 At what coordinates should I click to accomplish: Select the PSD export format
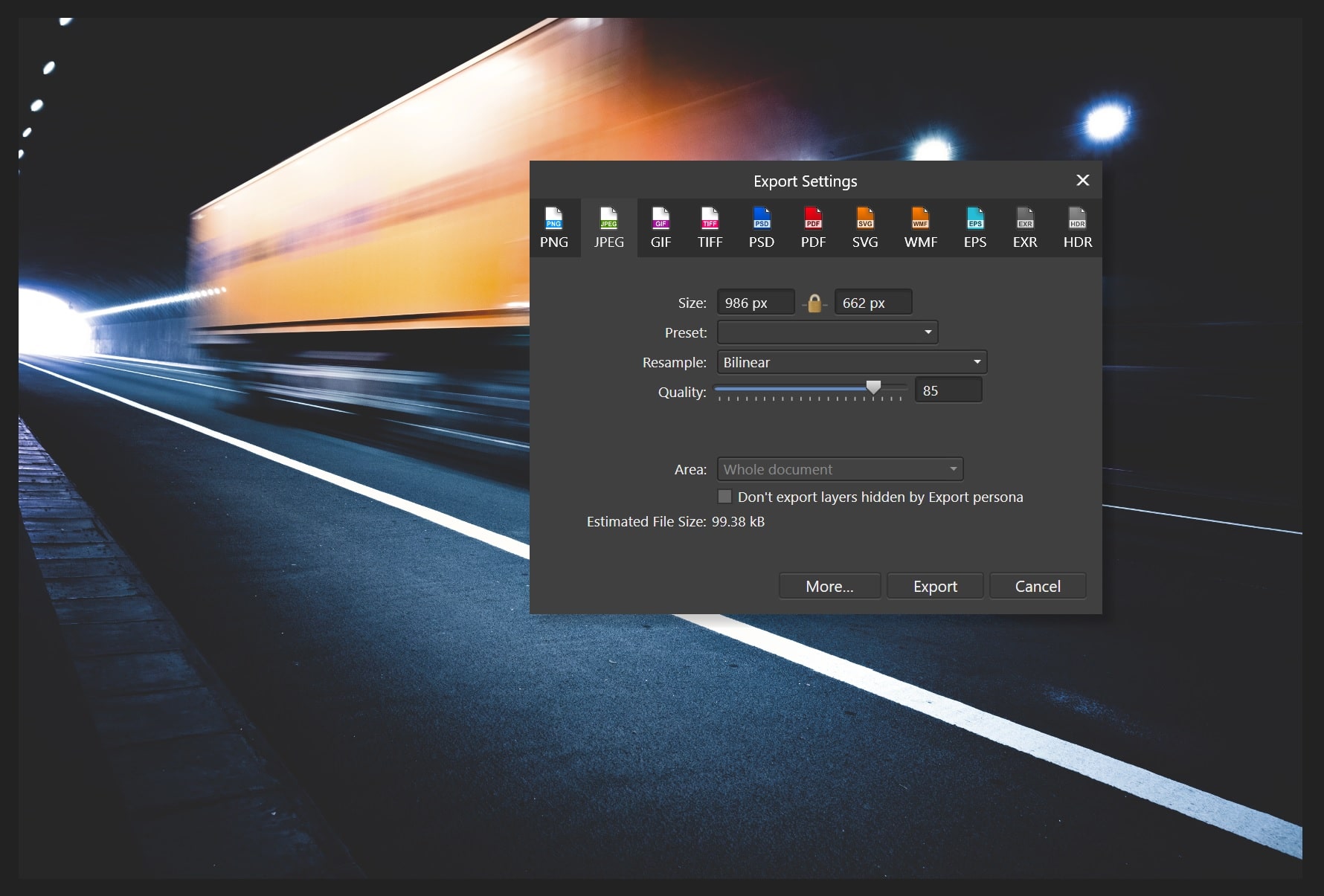[761, 228]
